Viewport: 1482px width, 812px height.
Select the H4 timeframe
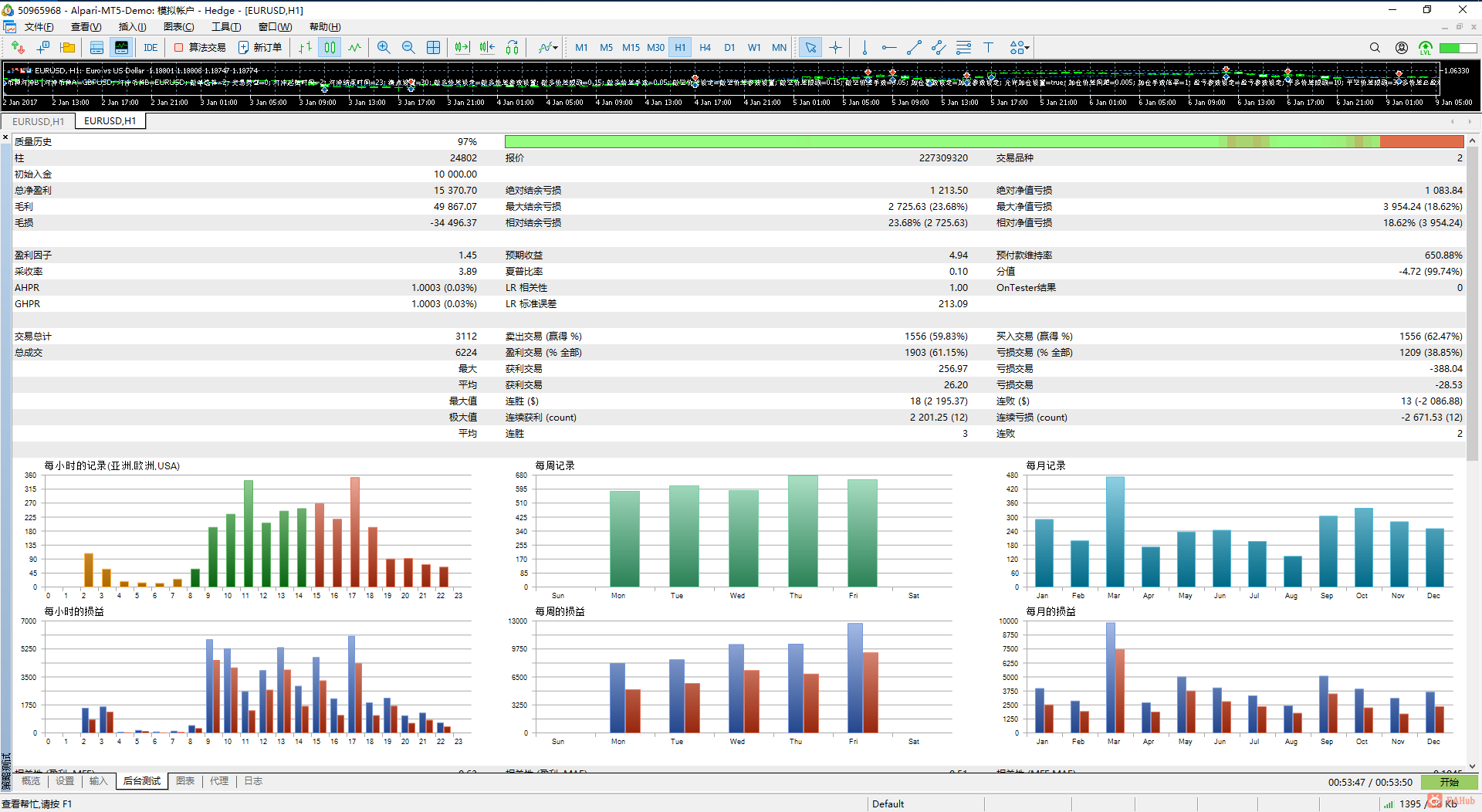coord(705,48)
